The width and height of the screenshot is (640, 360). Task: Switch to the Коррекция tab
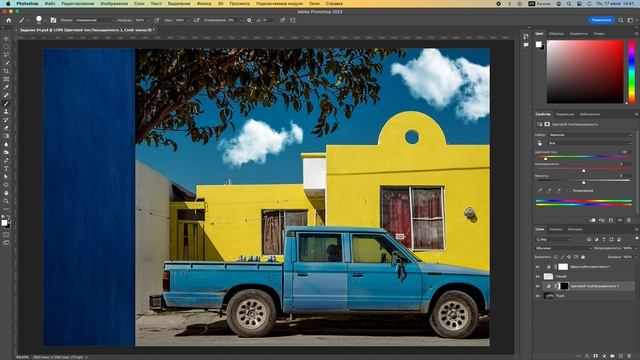click(565, 114)
